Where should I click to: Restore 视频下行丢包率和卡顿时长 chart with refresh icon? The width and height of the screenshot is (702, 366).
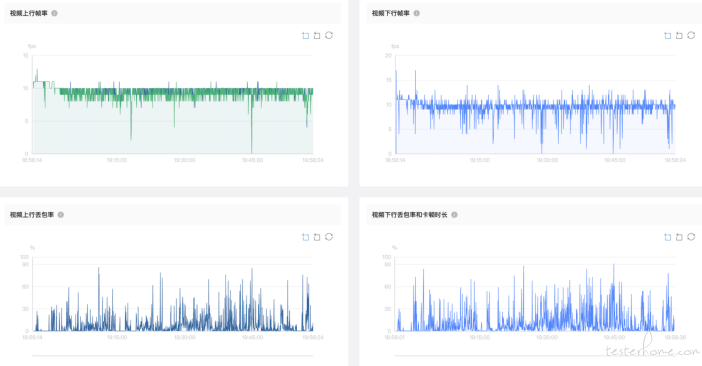pos(691,236)
